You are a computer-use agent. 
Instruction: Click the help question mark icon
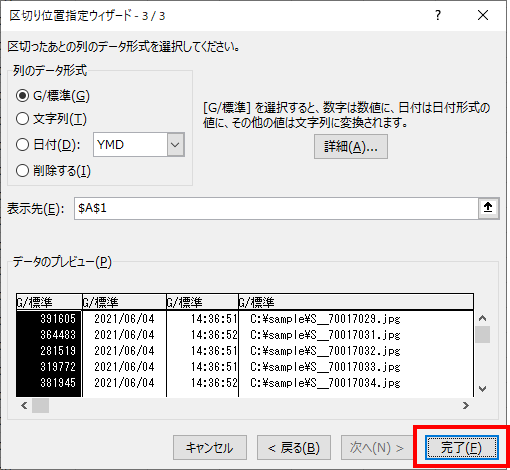438,15
